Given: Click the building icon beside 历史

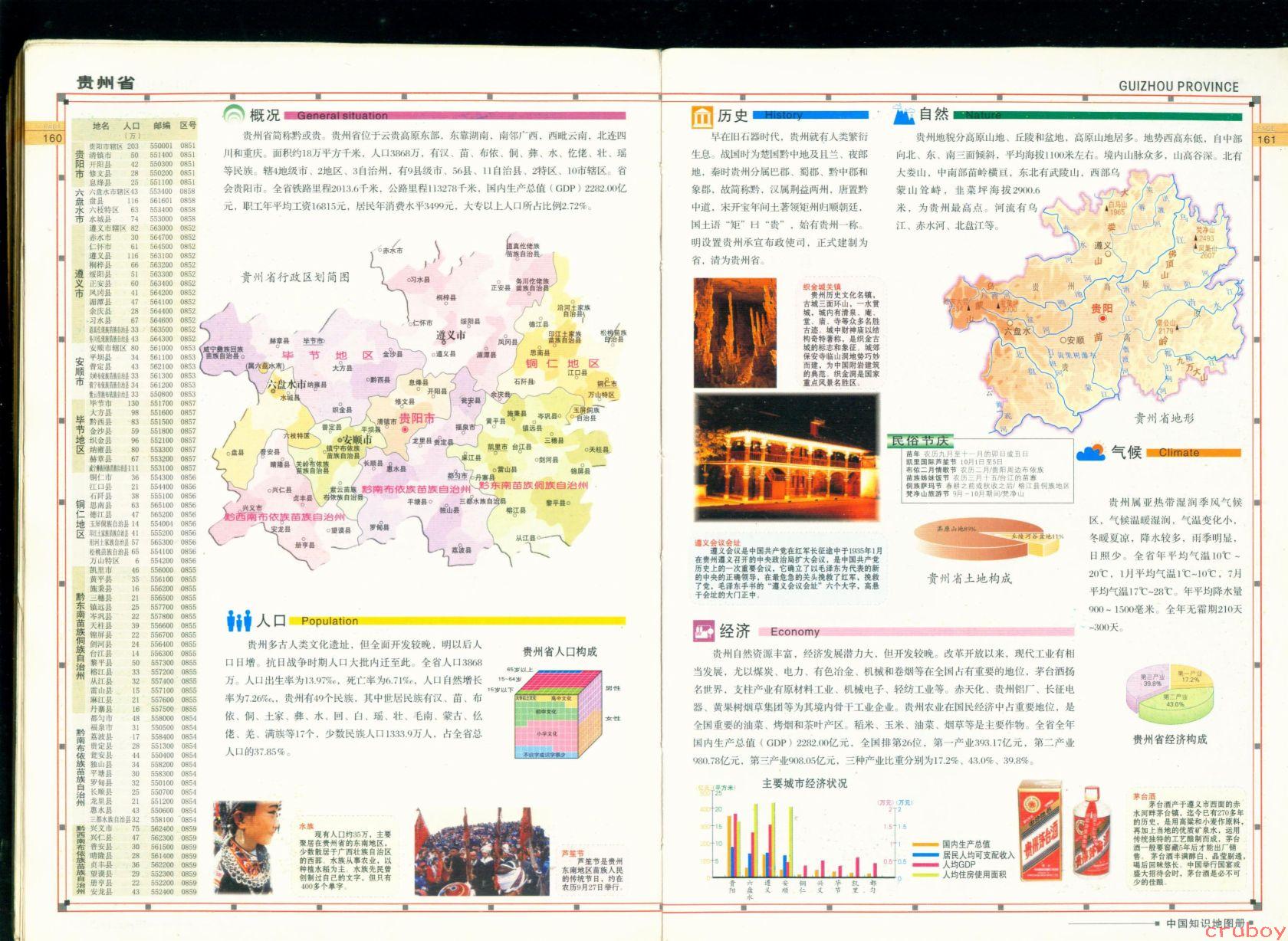Looking at the screenshot, I should [x=701, y=116].
